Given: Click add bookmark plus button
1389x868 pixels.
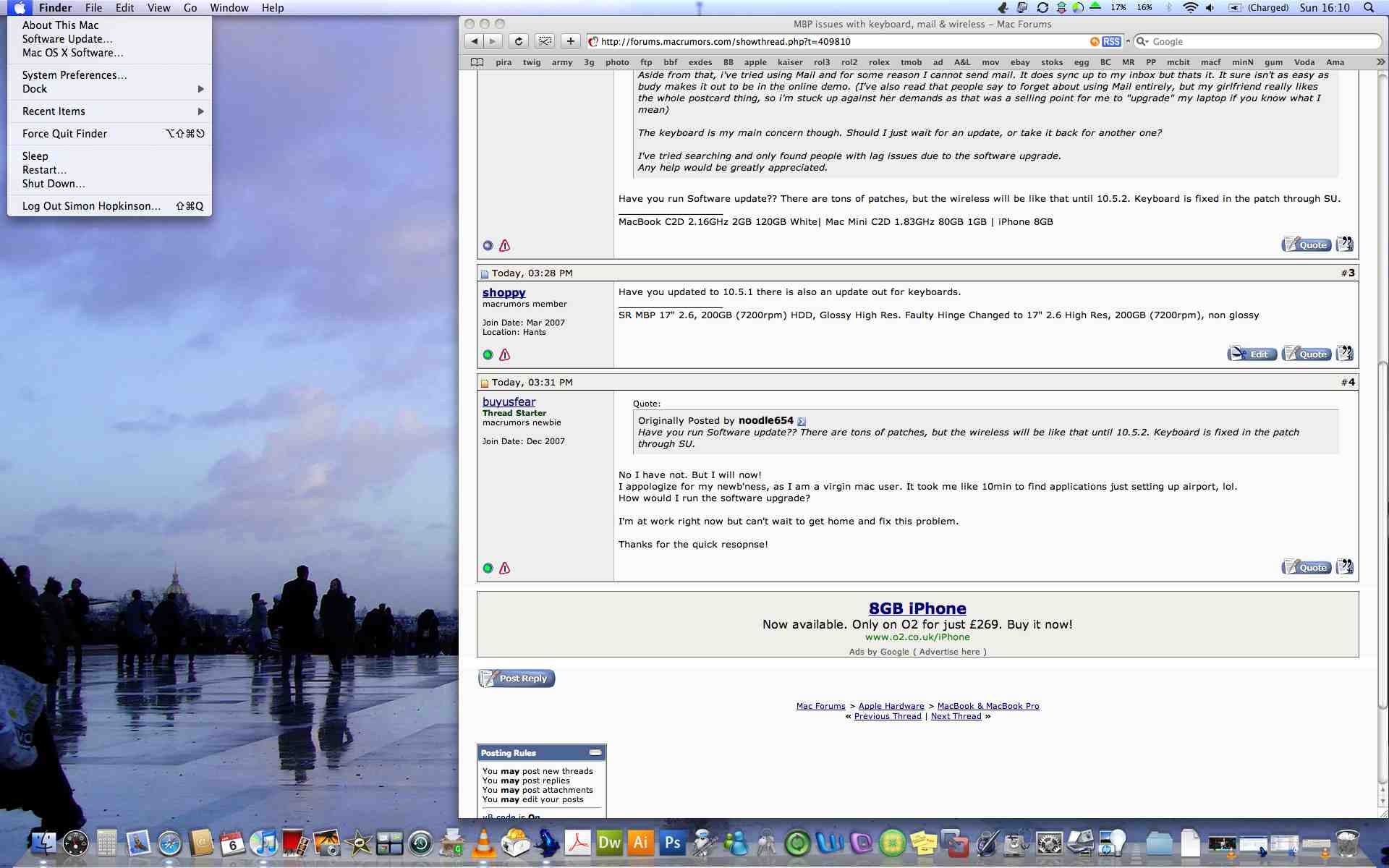Looking at the screenshot, I should [x=570, y=41].
